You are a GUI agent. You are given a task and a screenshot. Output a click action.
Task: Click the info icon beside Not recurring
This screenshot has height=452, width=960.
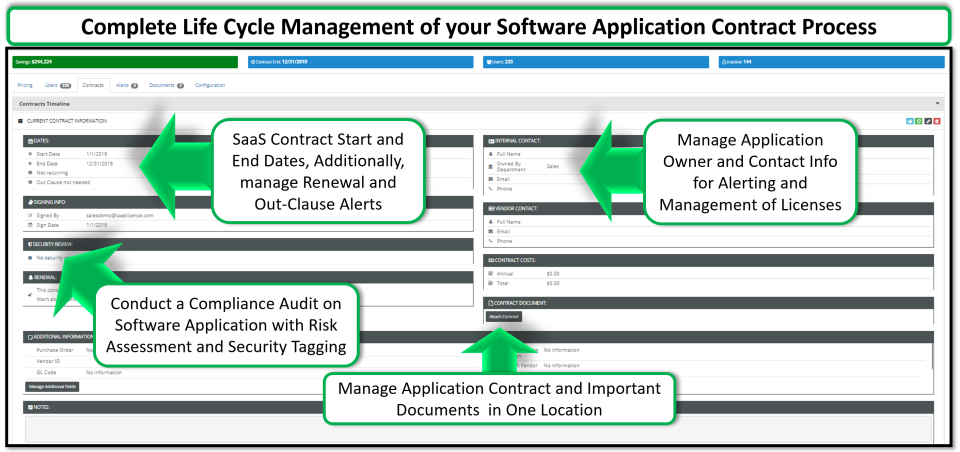click(x=30, y=173)
